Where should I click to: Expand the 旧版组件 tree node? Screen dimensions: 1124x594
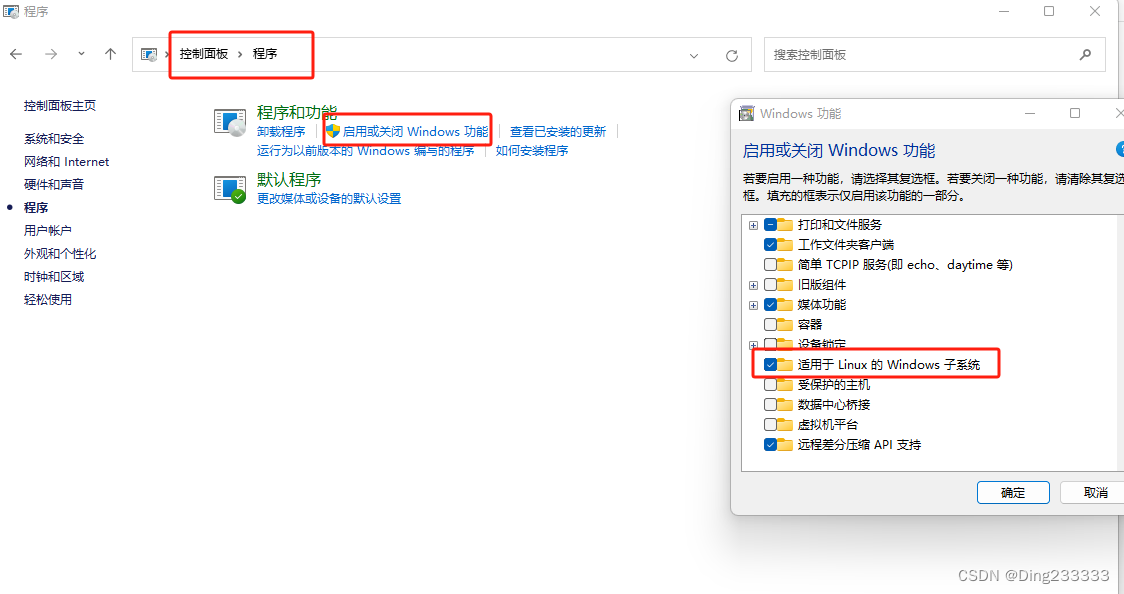(753, 285)
